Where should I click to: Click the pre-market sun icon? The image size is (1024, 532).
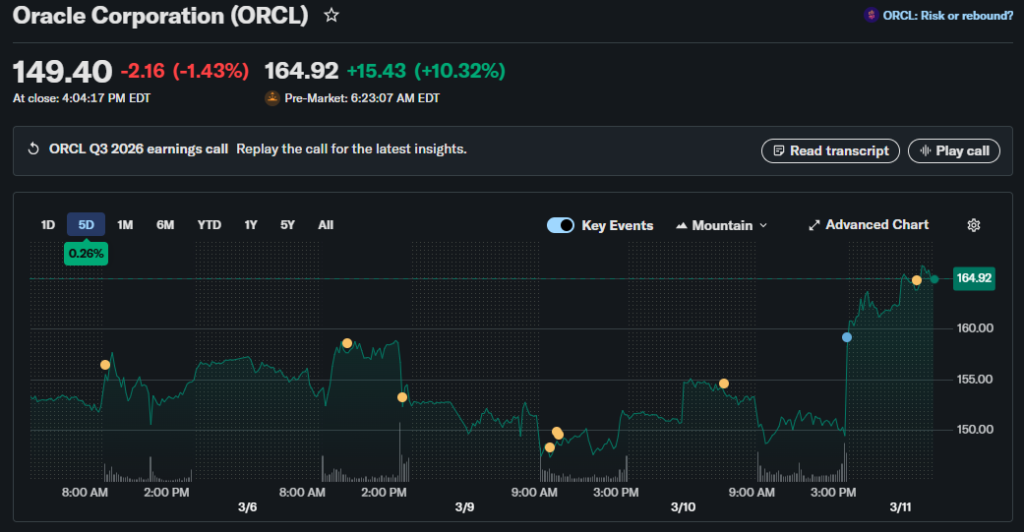(x=272, y=98)
